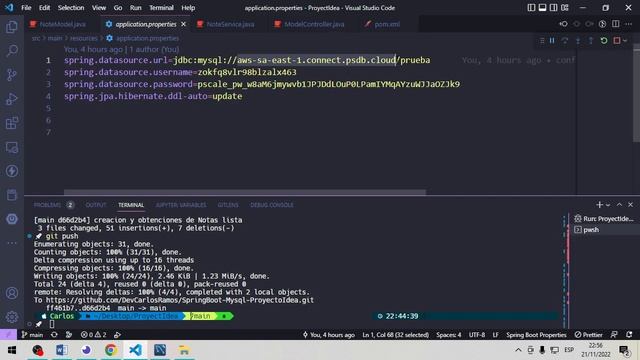The image size is (640, 360).
Task: Open editor More Actions ellipsis
Action: [x=629, y=24]
